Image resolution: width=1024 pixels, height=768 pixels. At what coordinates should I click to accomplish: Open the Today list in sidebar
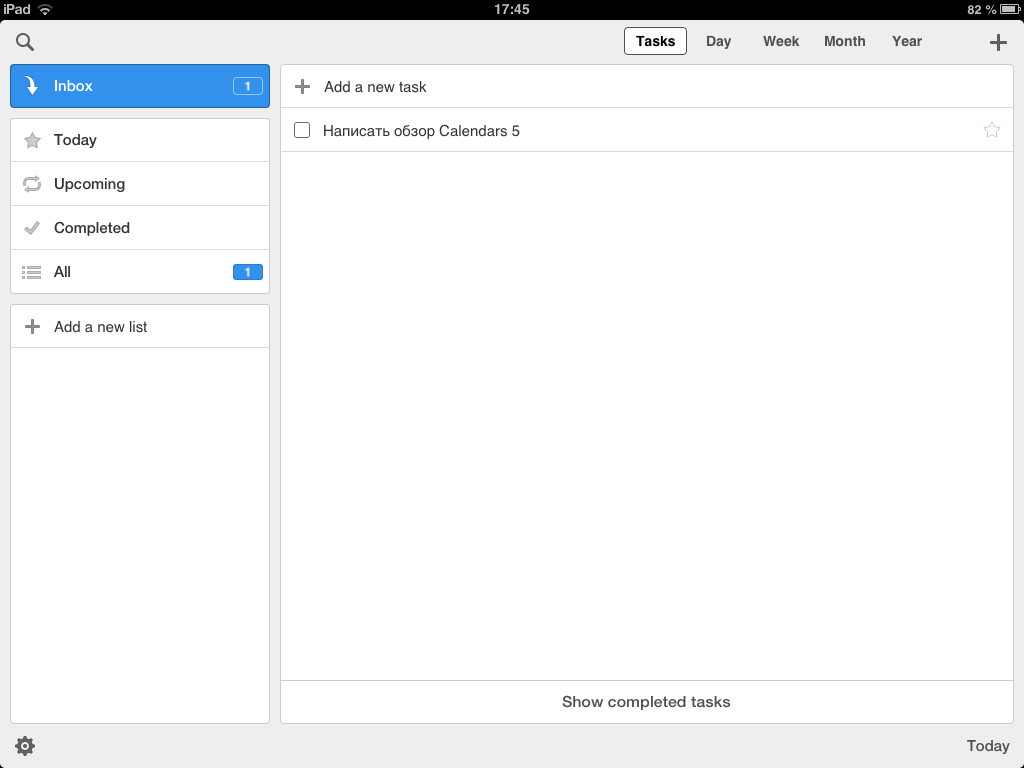140,140
